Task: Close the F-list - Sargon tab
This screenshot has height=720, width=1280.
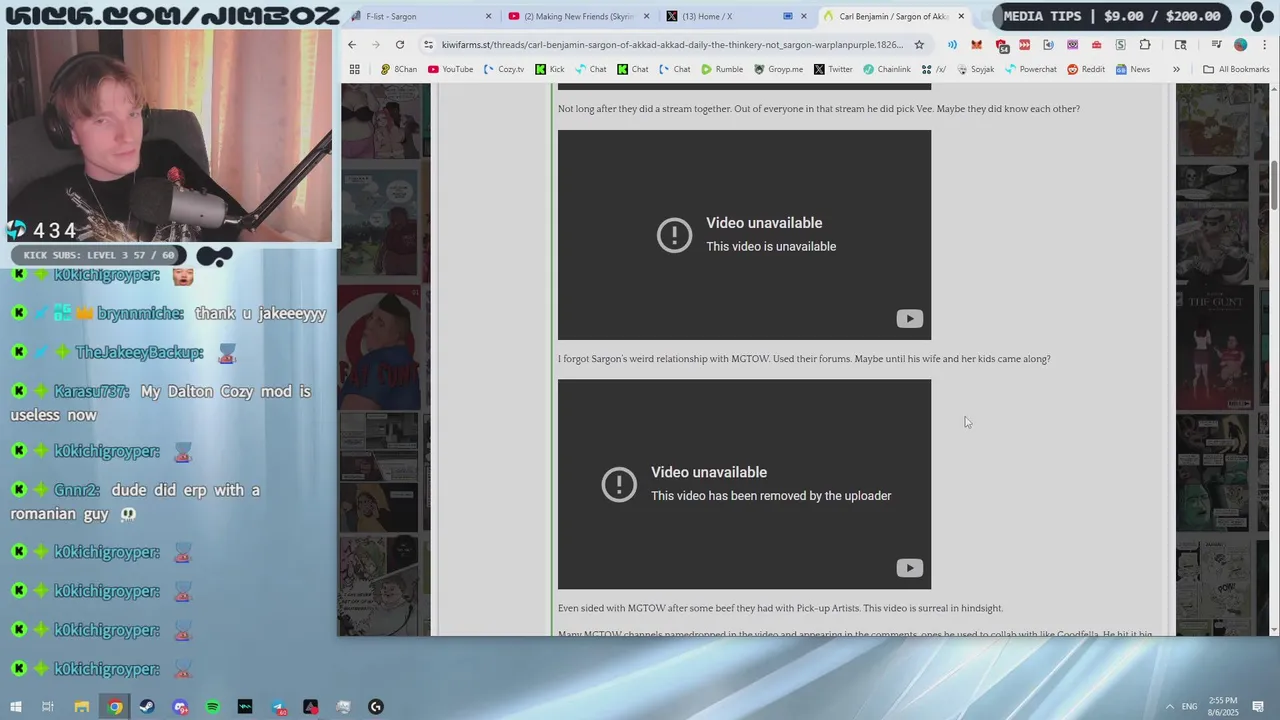Action: point(489,16)
